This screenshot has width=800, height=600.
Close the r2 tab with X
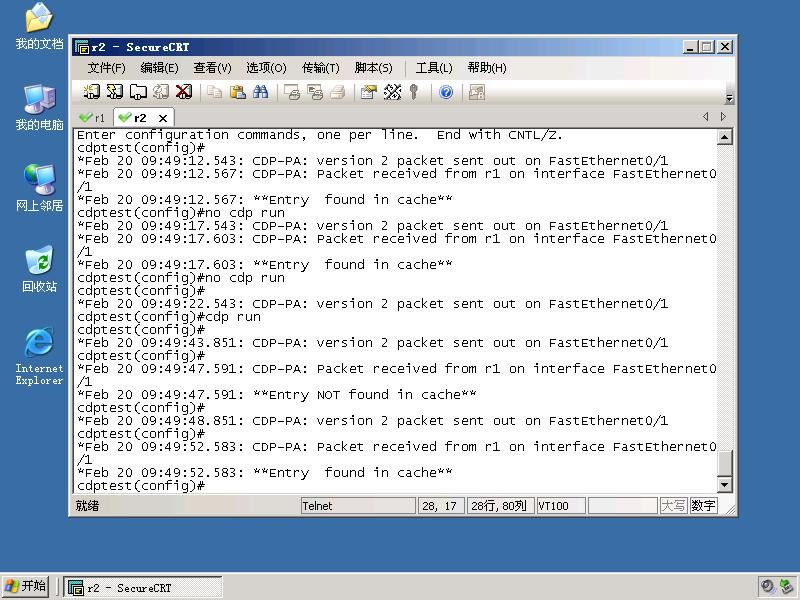(163, 118)
